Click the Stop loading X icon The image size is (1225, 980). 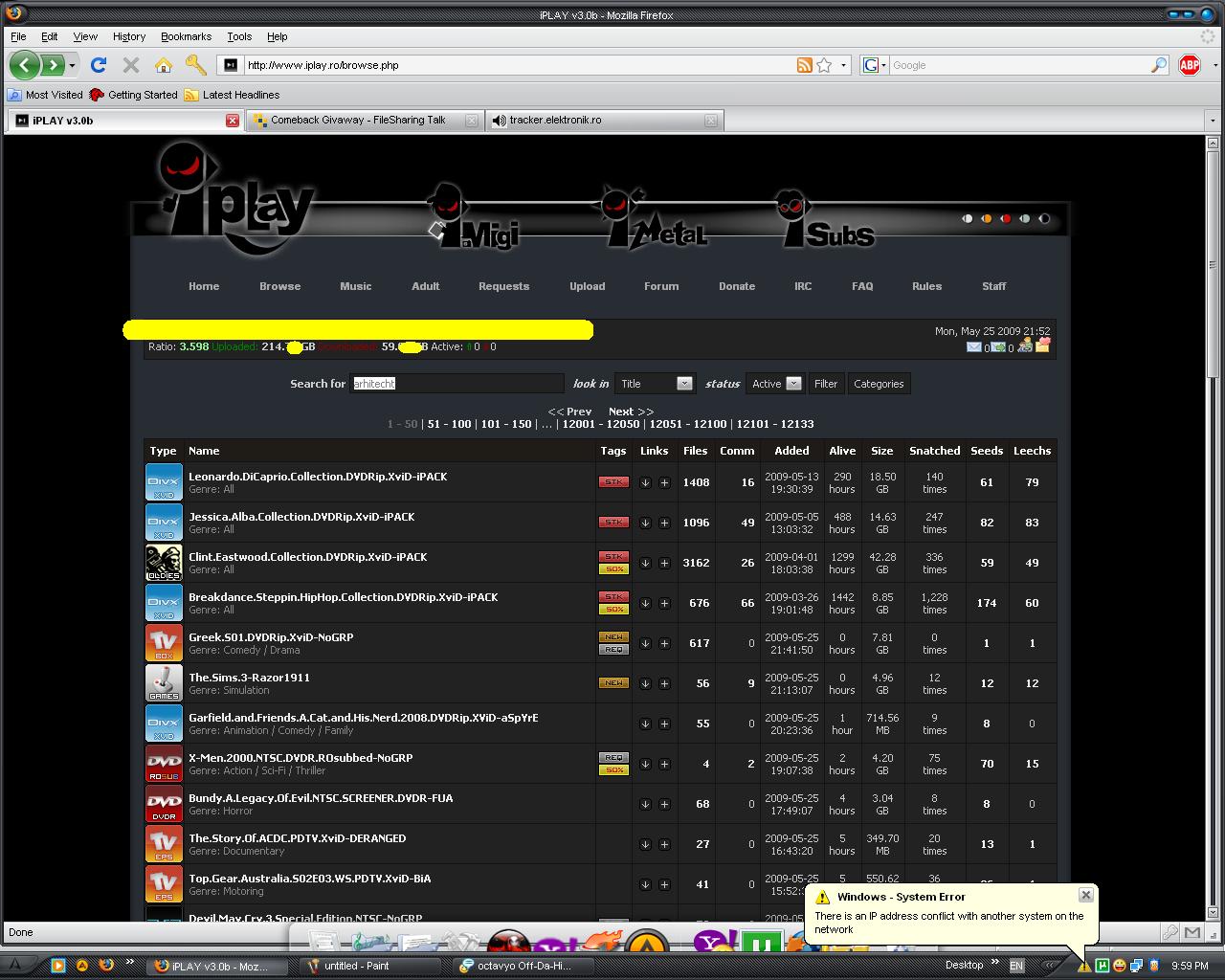click(x=131, y=65)
